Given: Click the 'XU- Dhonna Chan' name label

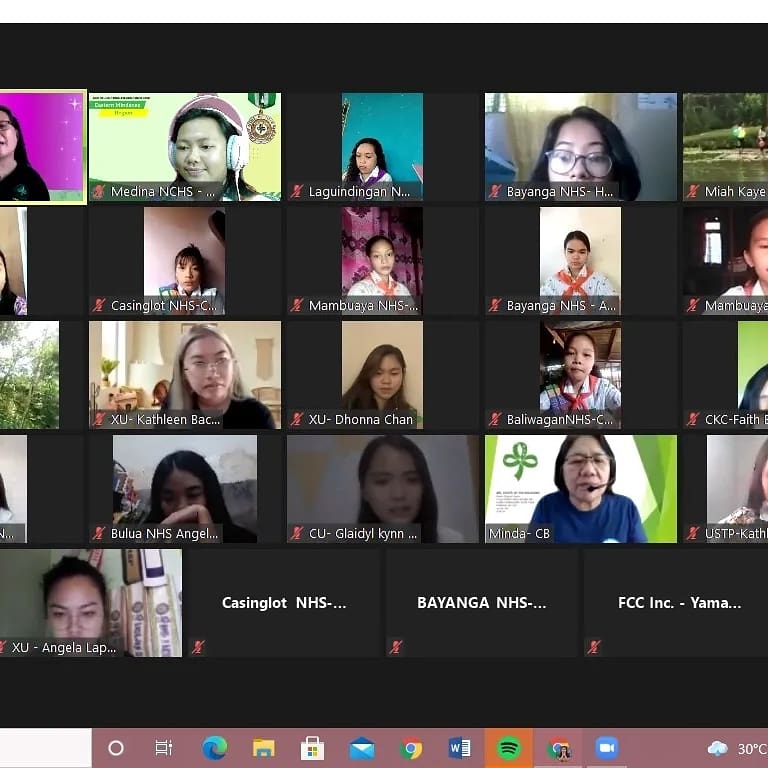Looking at the screenshot, I should pyautogui.click(x=360, y=420).
